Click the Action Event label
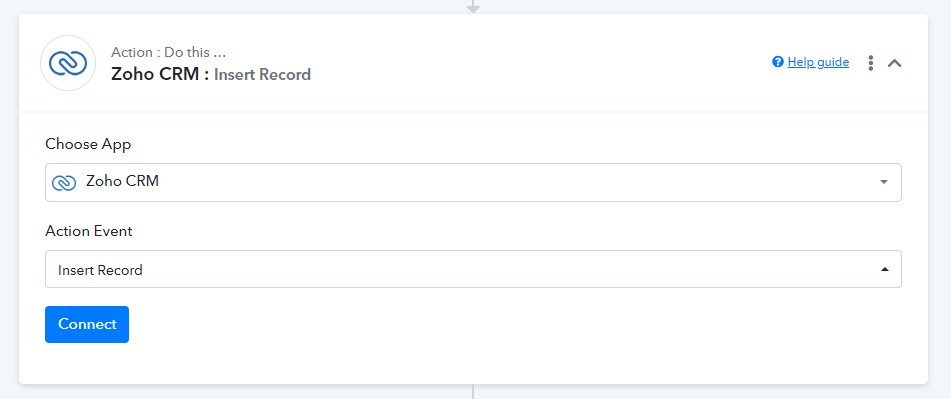Viewport: 951px width, 399px height. [x=89, y=231]
